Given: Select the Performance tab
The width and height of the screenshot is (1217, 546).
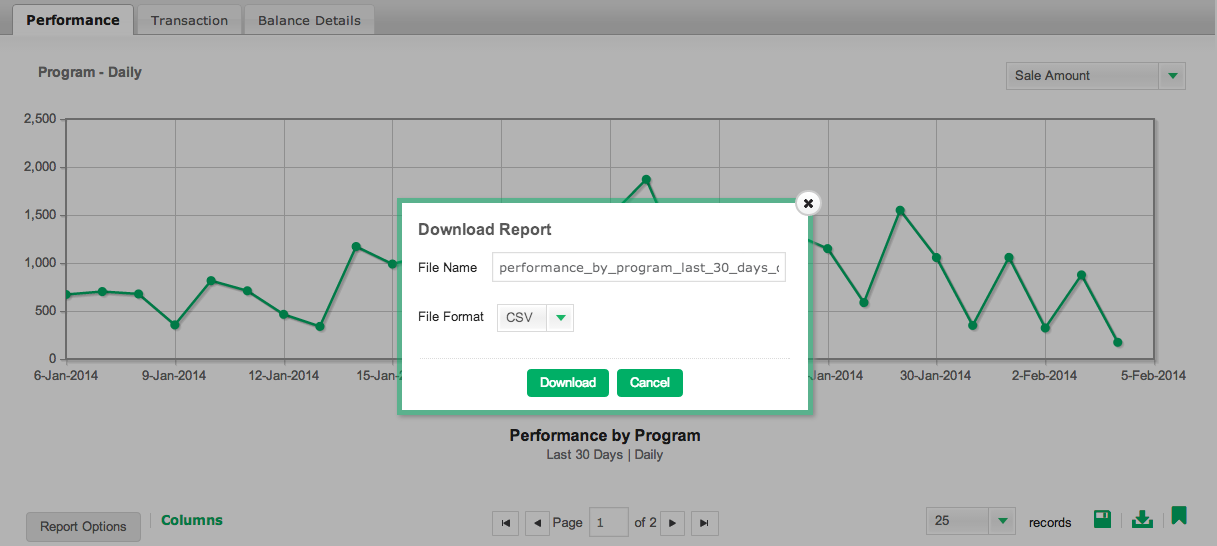Looking at the screenshot, I should (x=73, y=19).
